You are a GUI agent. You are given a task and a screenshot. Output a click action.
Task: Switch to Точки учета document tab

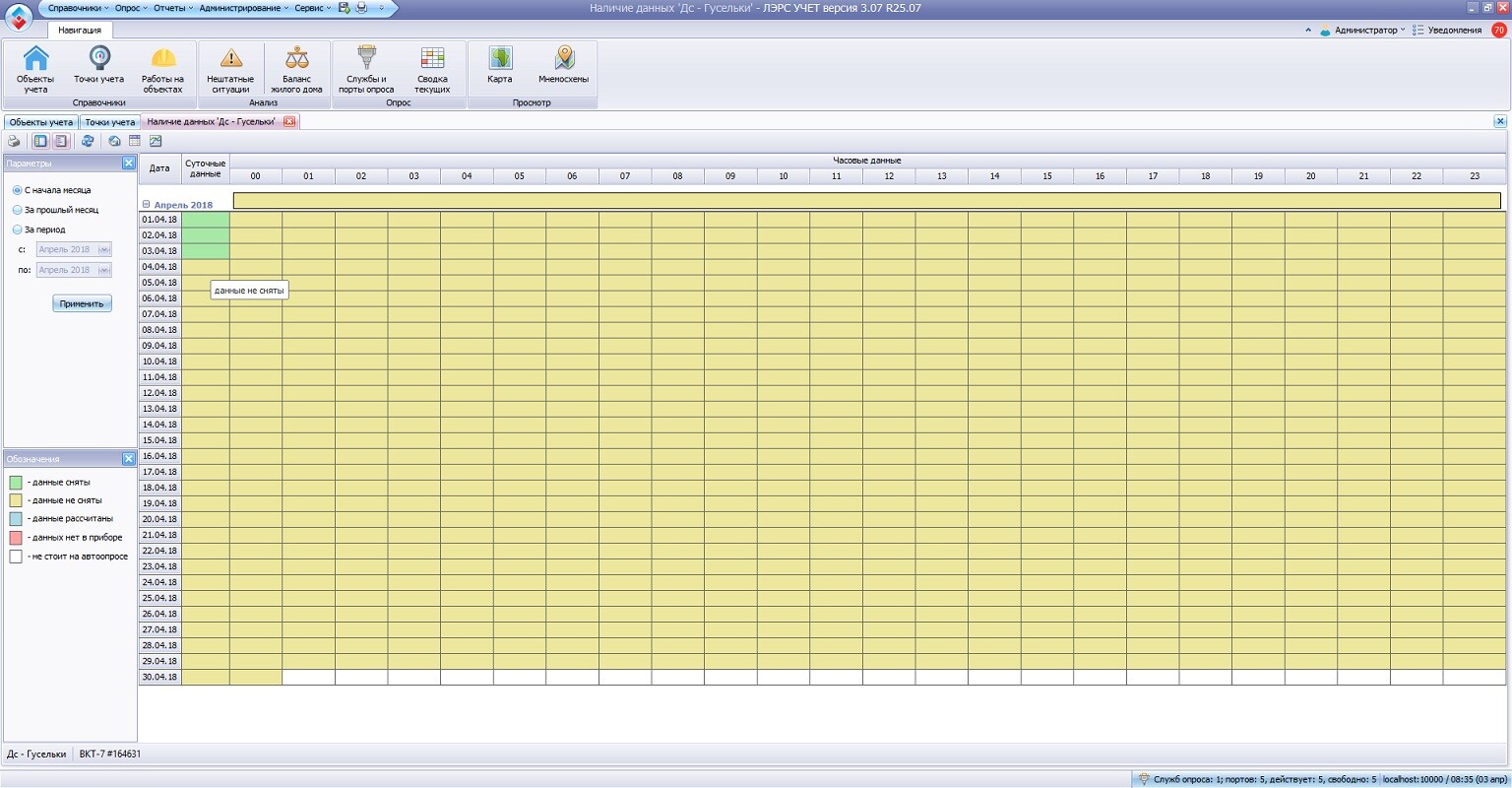click(x=110, y=122)
